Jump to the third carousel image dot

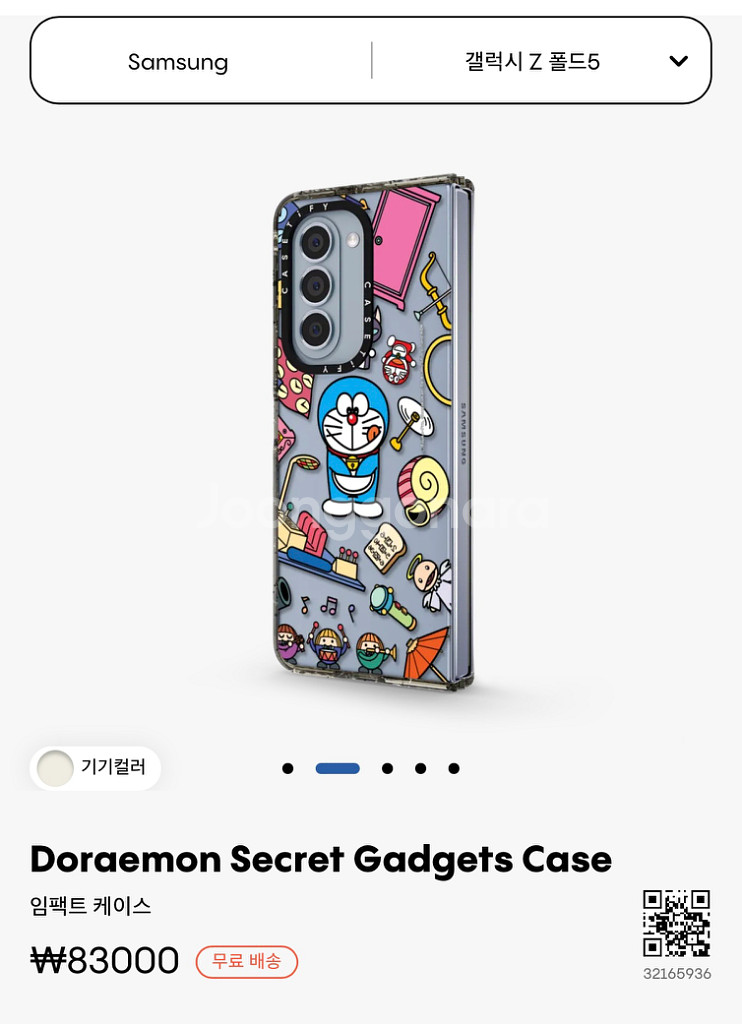click(x=387, y=768)
